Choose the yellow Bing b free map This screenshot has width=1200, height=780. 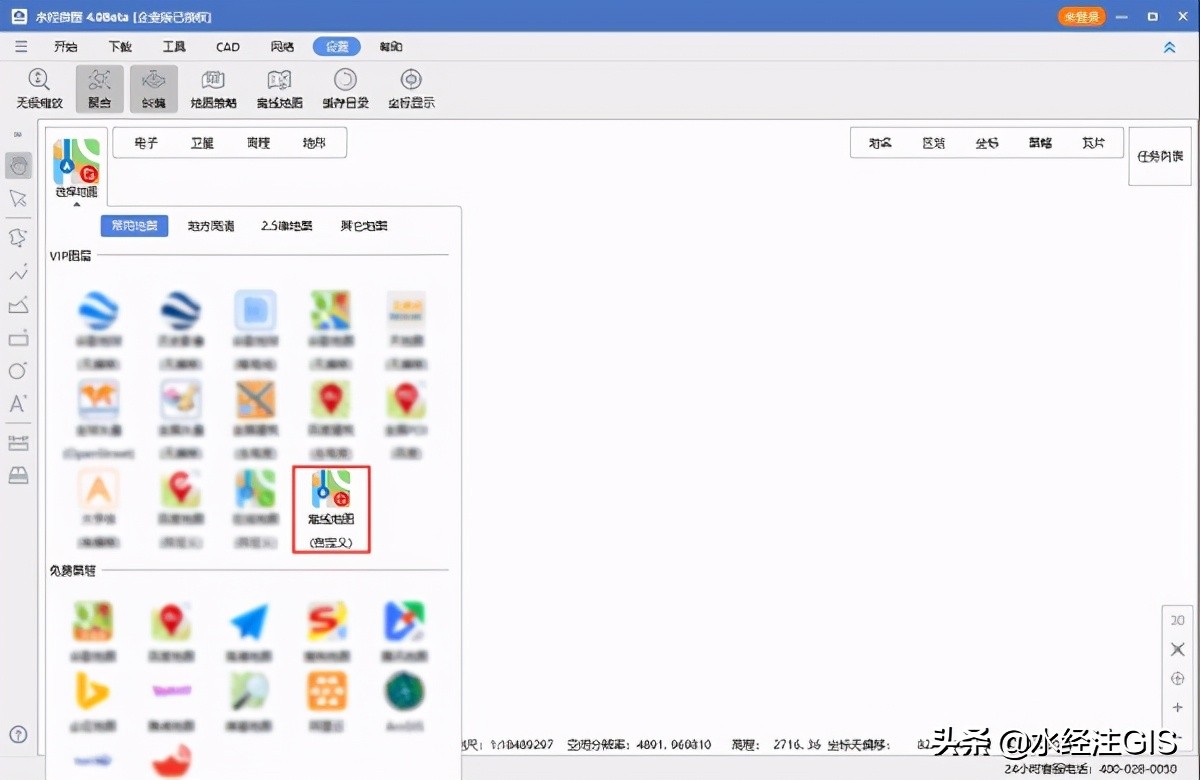(x=92, y=700)
